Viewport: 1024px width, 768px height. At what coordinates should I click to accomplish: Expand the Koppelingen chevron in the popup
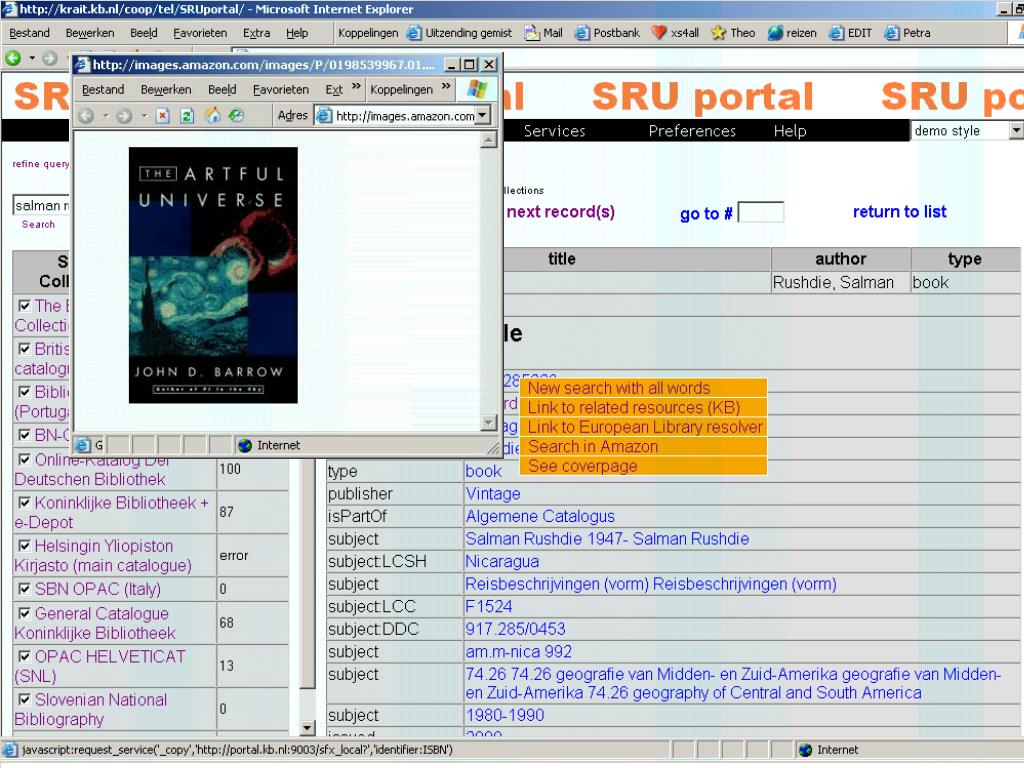pos(445,86)
